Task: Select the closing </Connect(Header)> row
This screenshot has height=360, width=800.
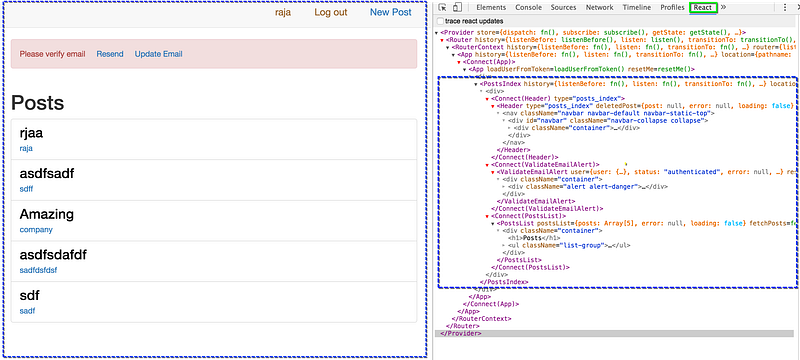Action: click(524, 158)
